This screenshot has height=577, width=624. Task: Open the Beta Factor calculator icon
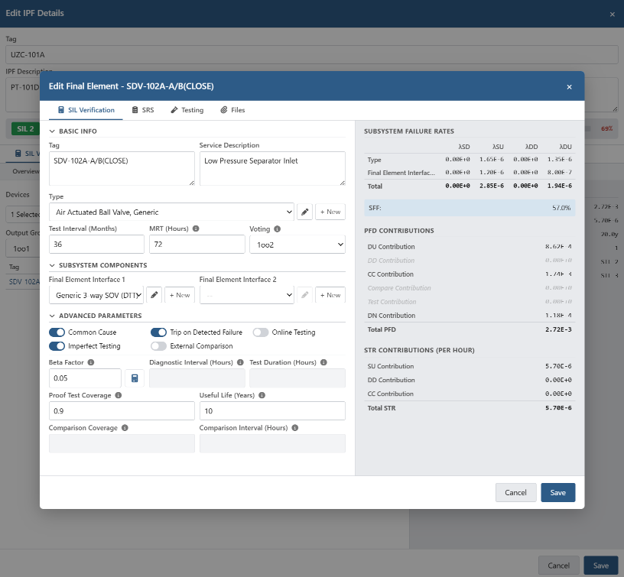[135, 378]
